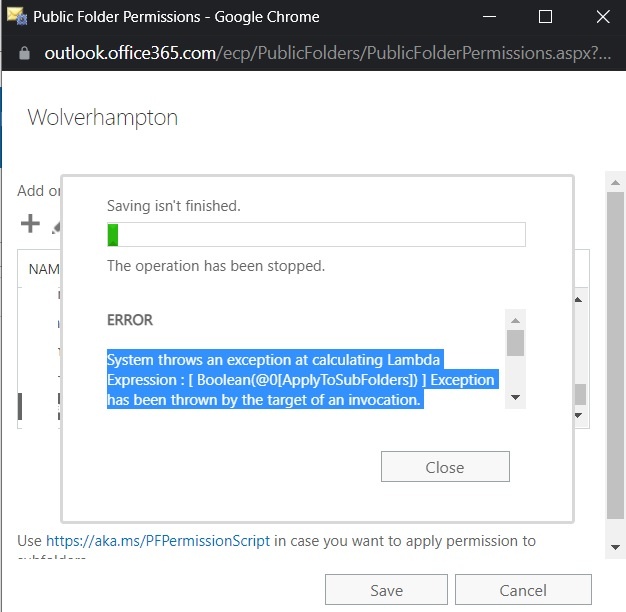Click the error text scrollbar thumb

click(515, 343)
